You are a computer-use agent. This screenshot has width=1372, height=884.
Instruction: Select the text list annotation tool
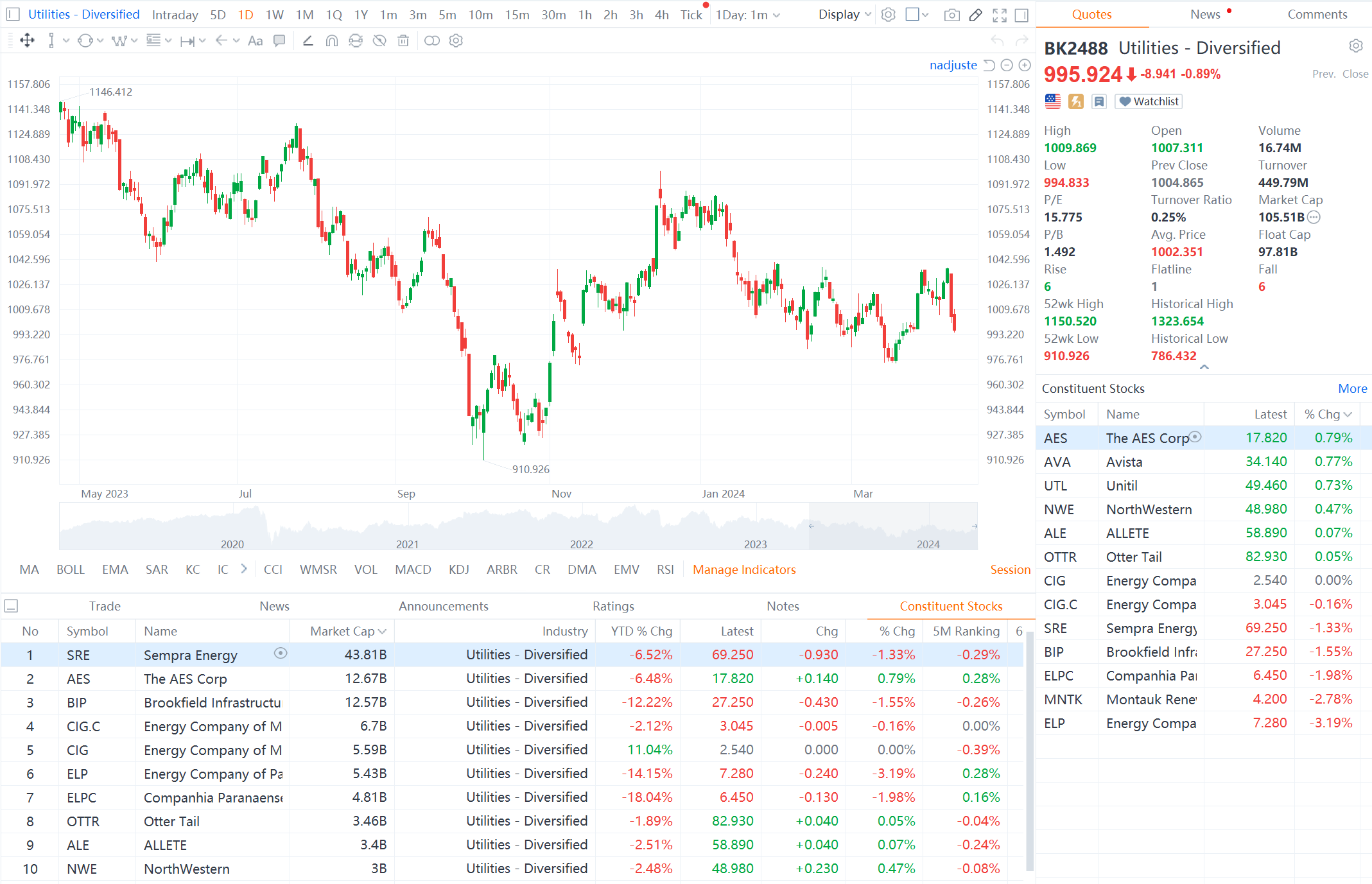coord(153,41)
